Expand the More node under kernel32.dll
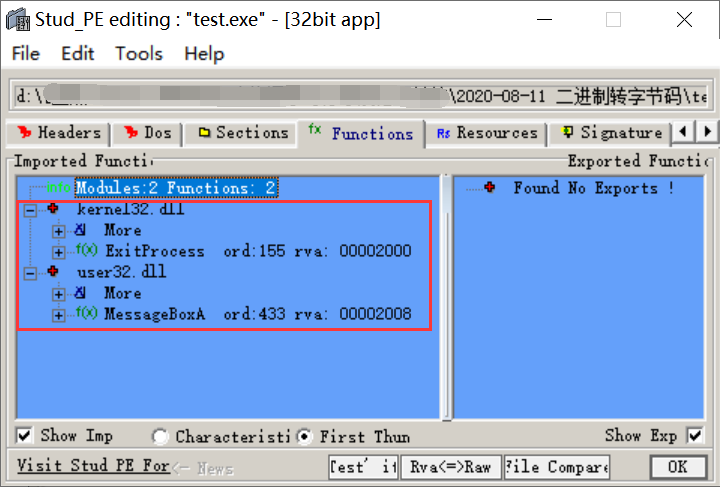720x487 pixels. click(x=58, y=231)
